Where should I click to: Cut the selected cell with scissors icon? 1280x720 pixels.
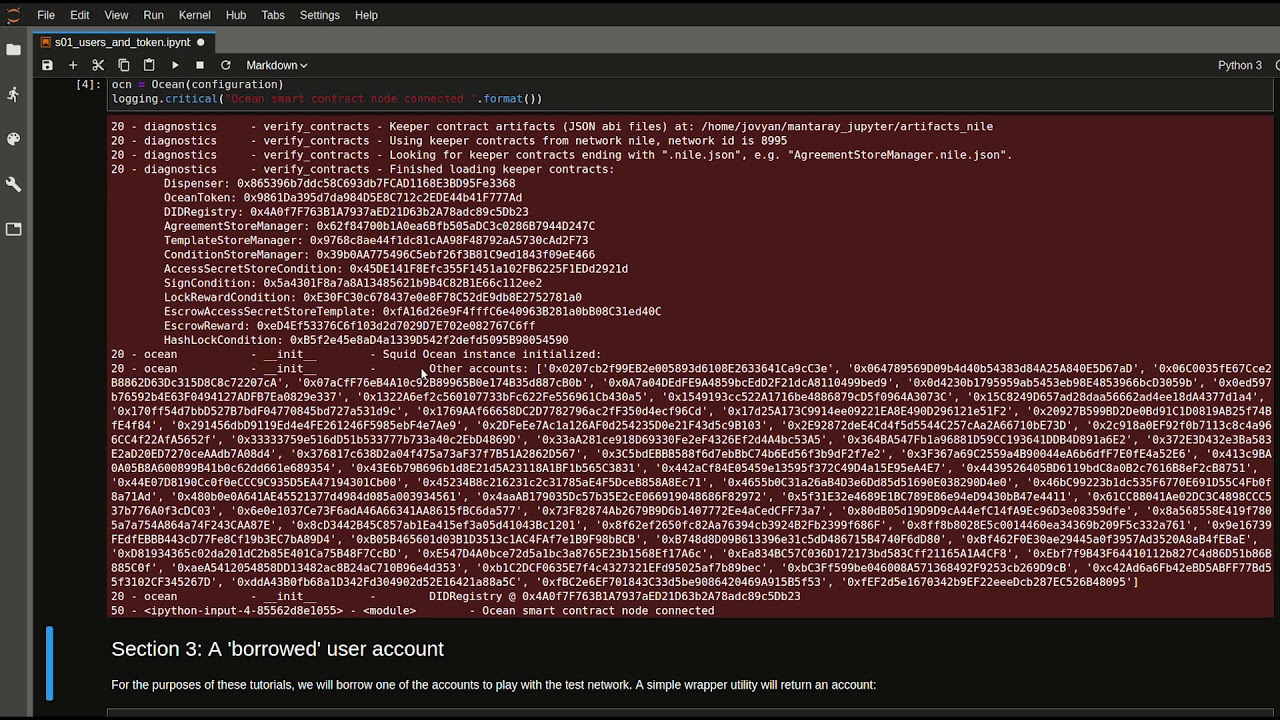coord(98,65)
